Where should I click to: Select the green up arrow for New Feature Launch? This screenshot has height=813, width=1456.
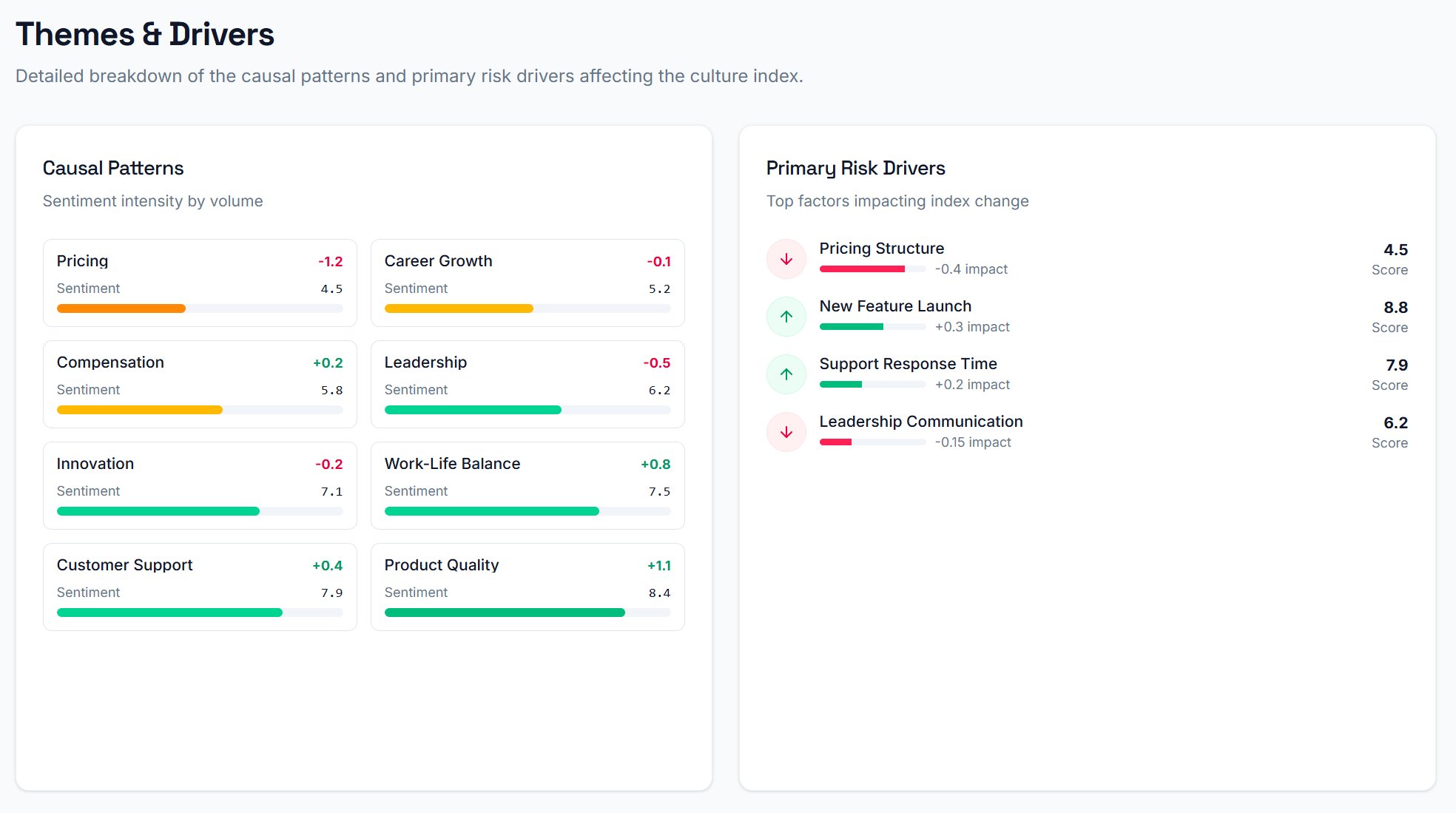(786, 316)
